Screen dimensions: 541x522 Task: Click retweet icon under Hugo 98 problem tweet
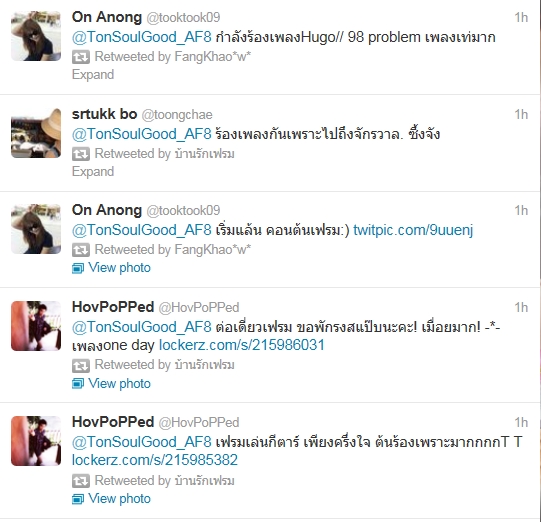[81, 57]
